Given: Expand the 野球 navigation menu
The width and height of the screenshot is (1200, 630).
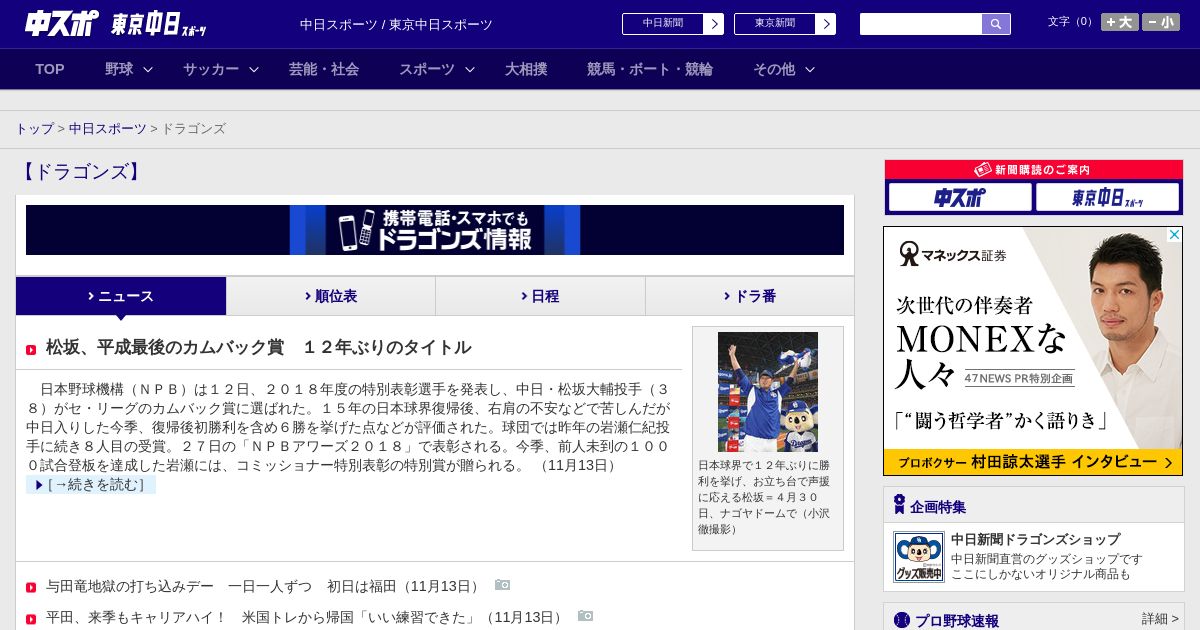Looking at the screenshot, I should [x=129, y=69].
